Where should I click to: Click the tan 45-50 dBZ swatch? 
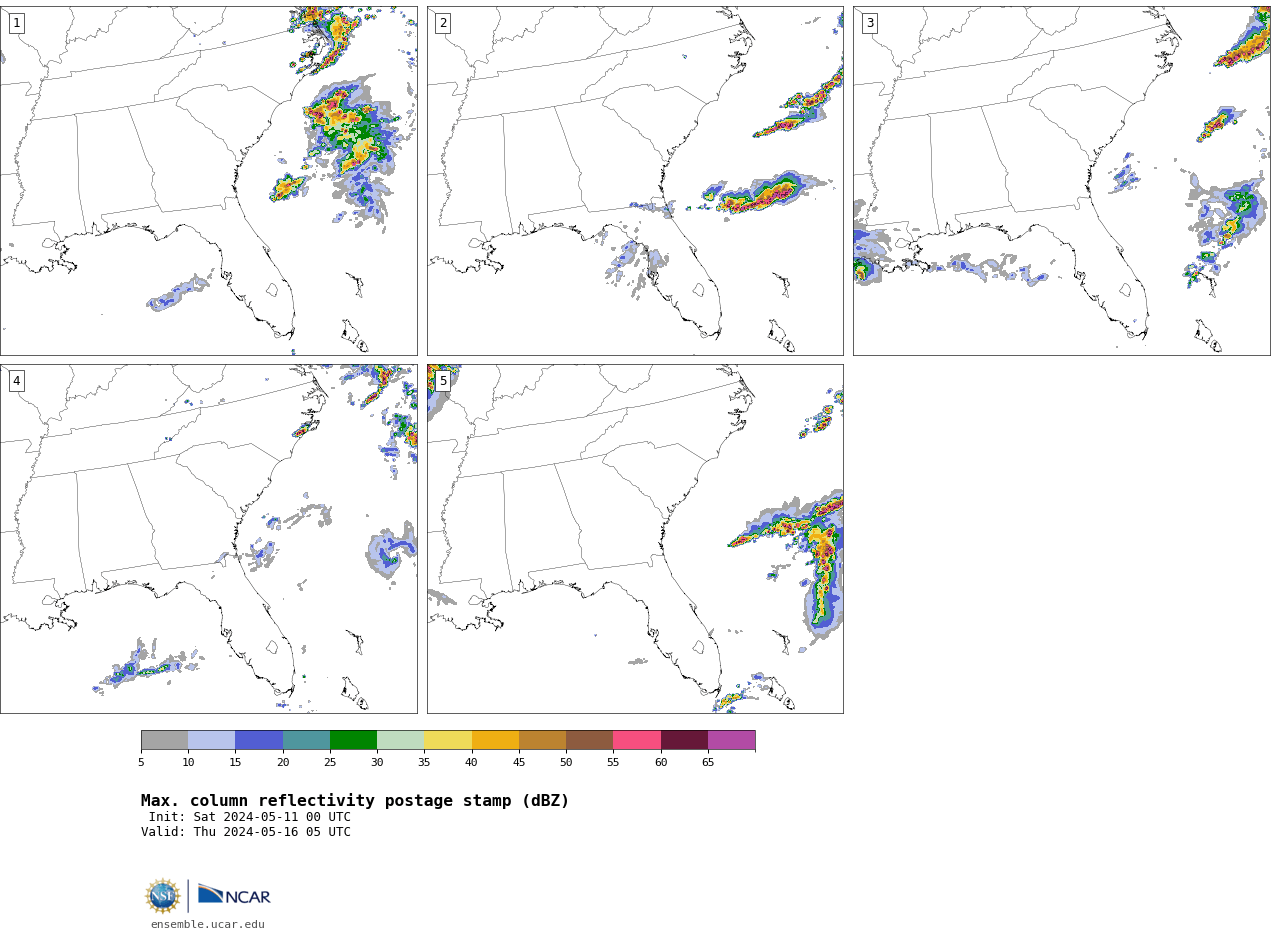[x=542, y=740]
